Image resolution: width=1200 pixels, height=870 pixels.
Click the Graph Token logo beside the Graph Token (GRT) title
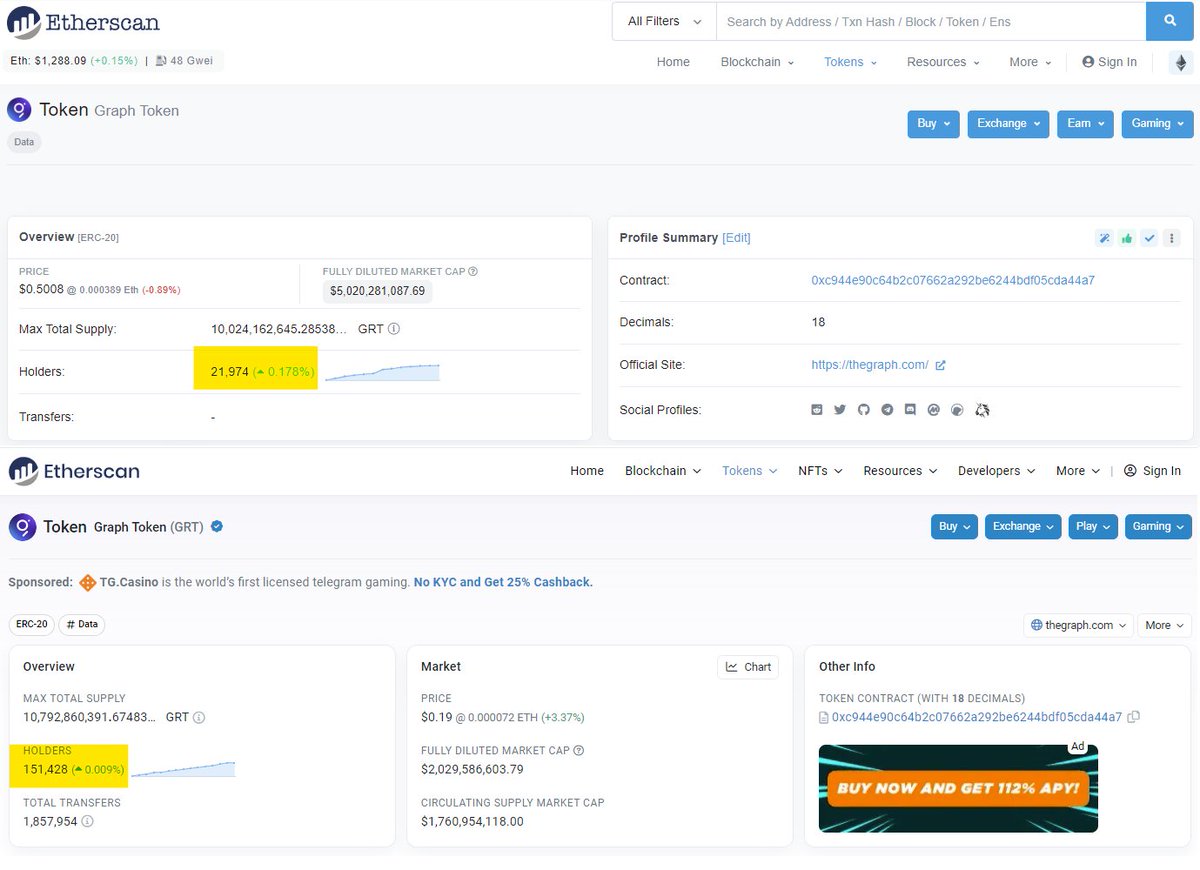click(x=22, y=526)
